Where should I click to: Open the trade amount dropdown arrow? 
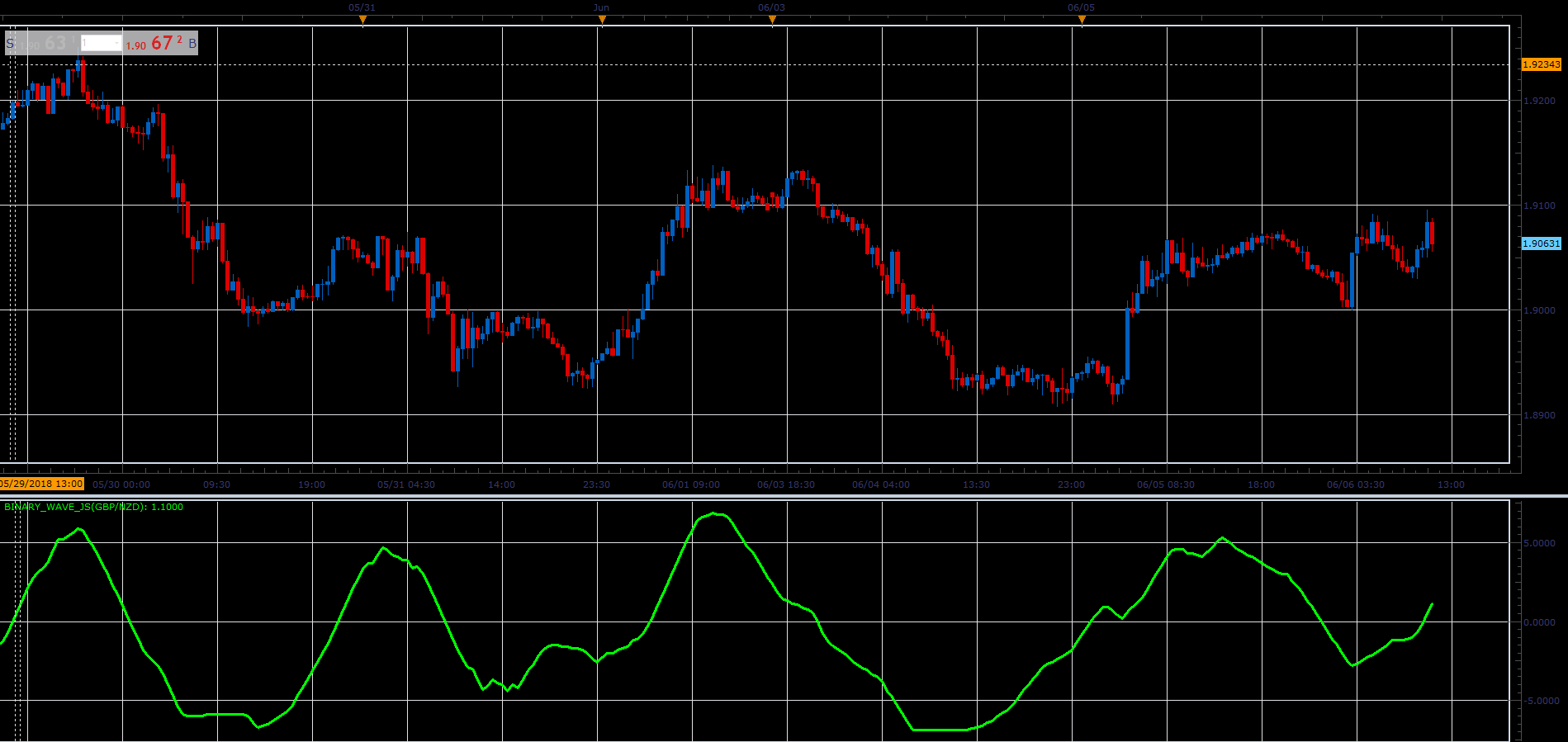116,43
